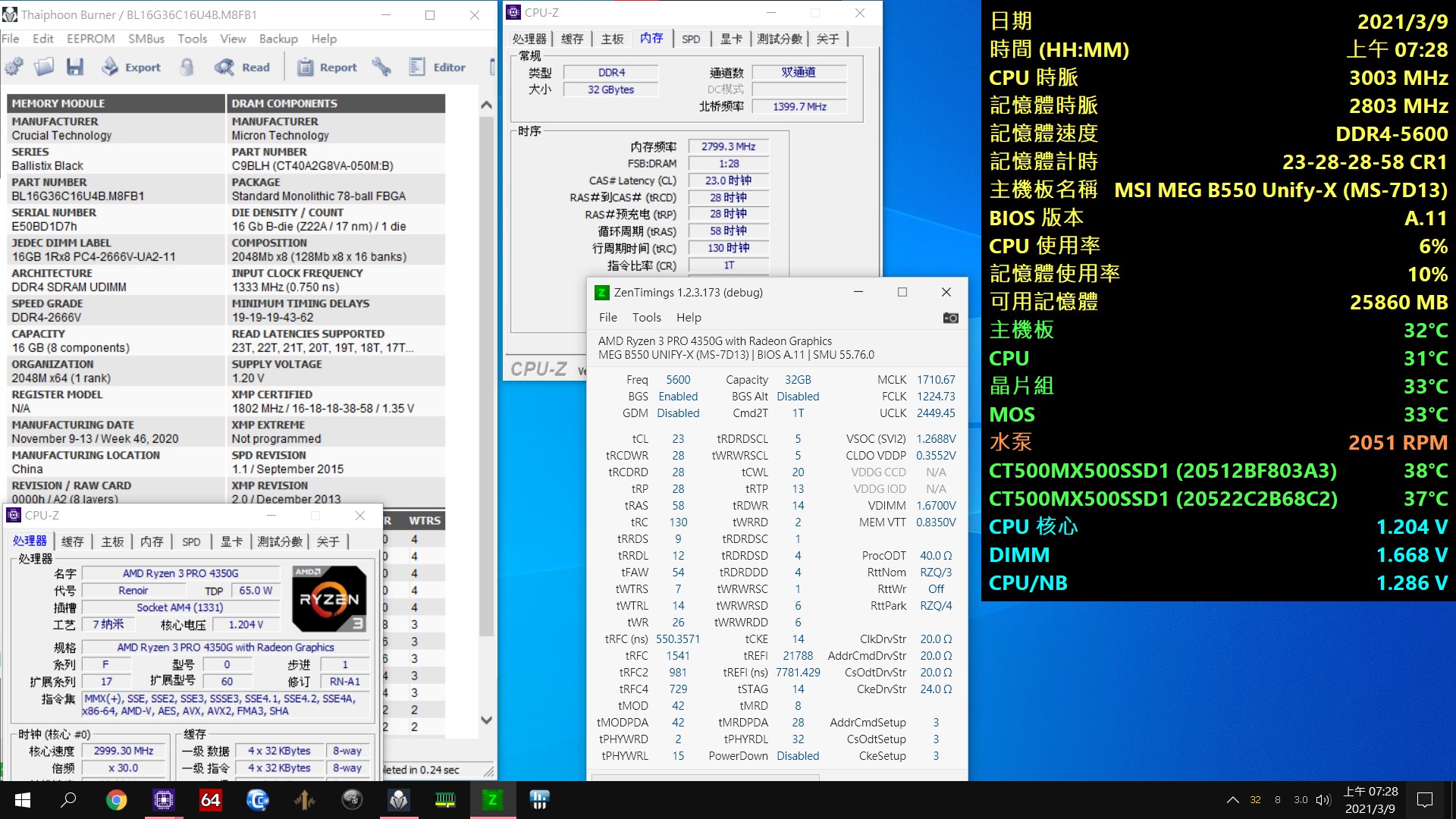This screenshot has width=1456, height=819.
Task: Click the open folder icon in Thaiphoon toolbar
Action: click(x=44, y=67)
